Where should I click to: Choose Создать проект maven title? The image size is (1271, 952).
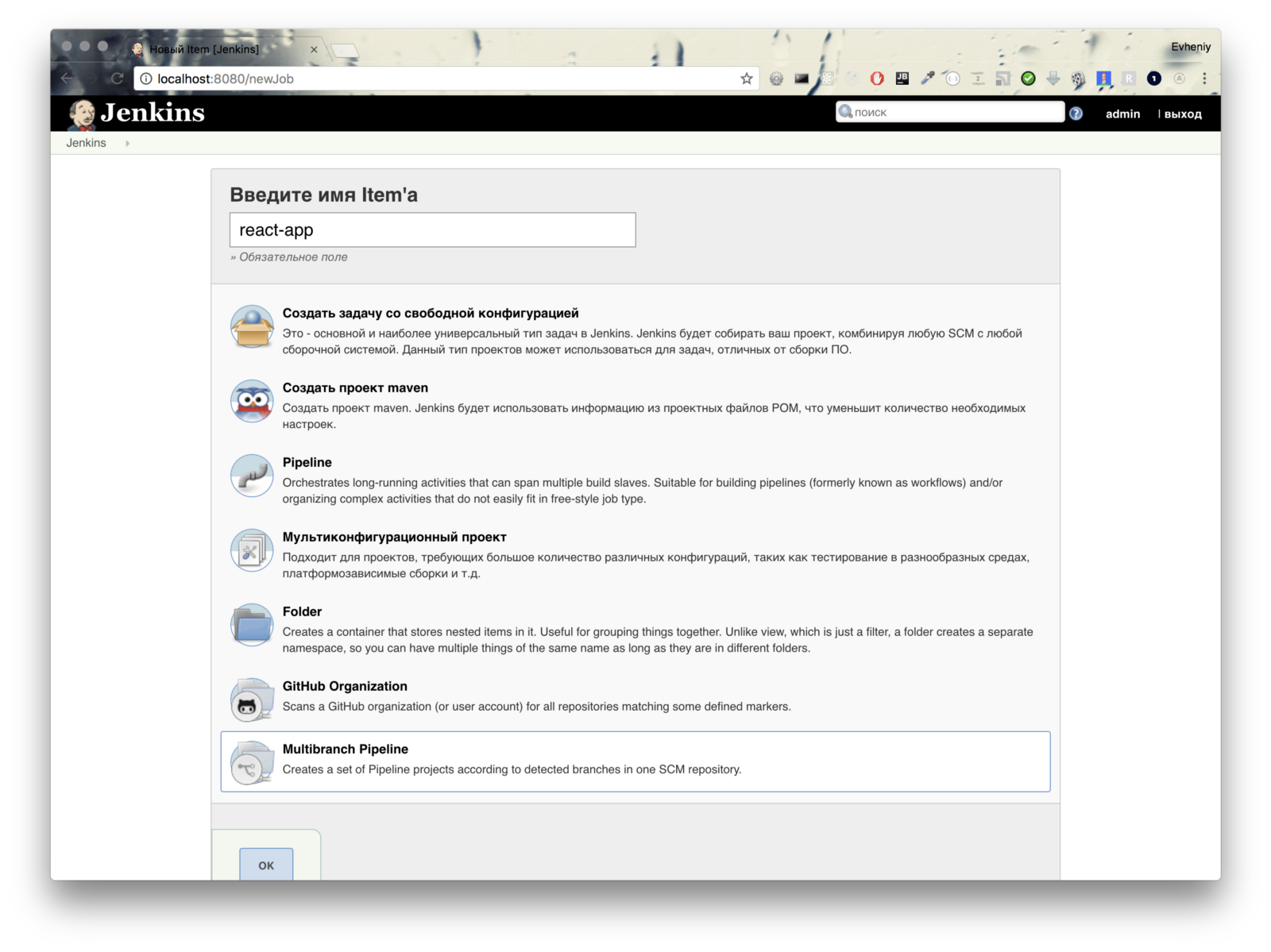tap(355, 387)
